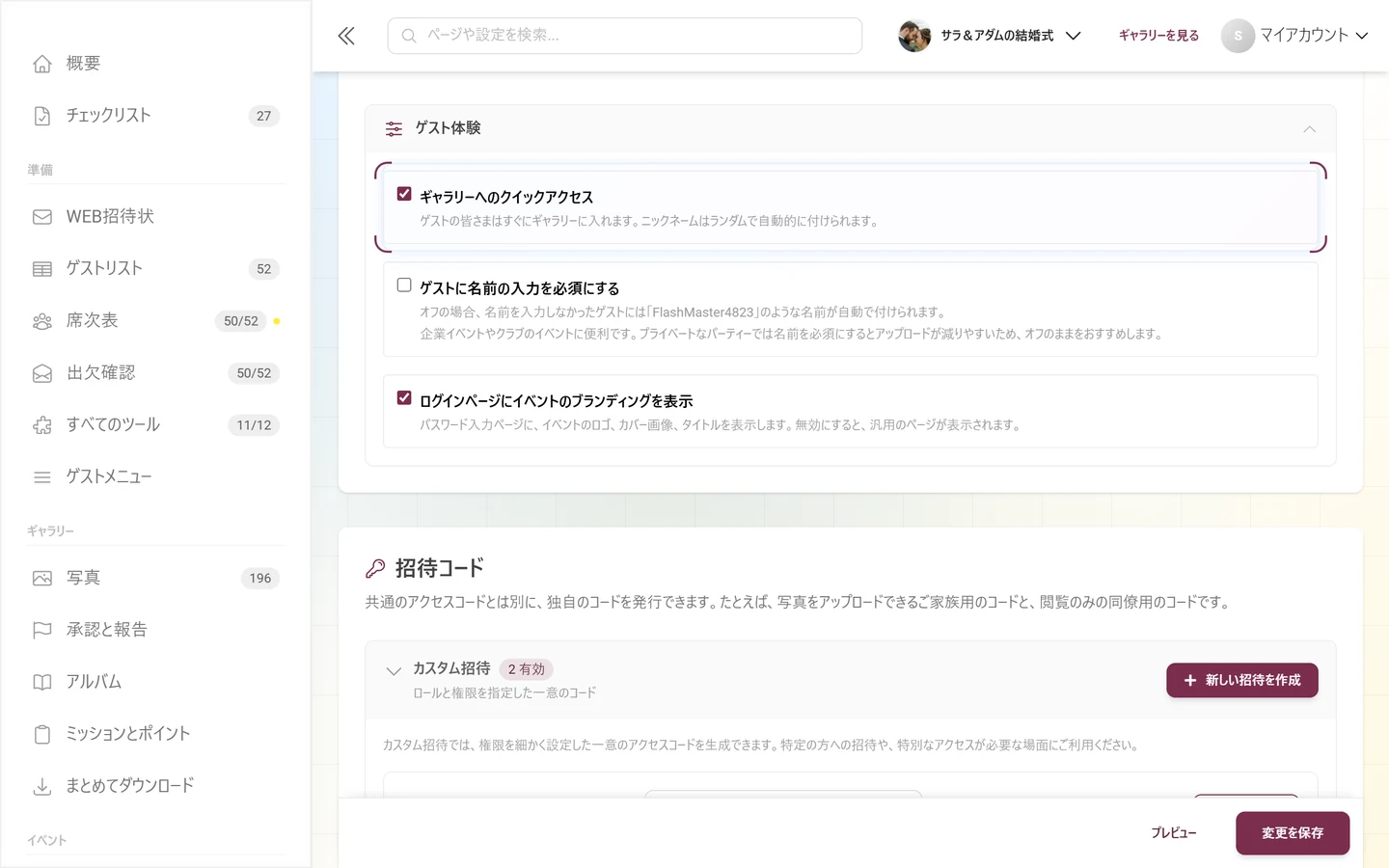Click the プレビュー button
1389x868 pixels.
click(x=1173, y=833)
